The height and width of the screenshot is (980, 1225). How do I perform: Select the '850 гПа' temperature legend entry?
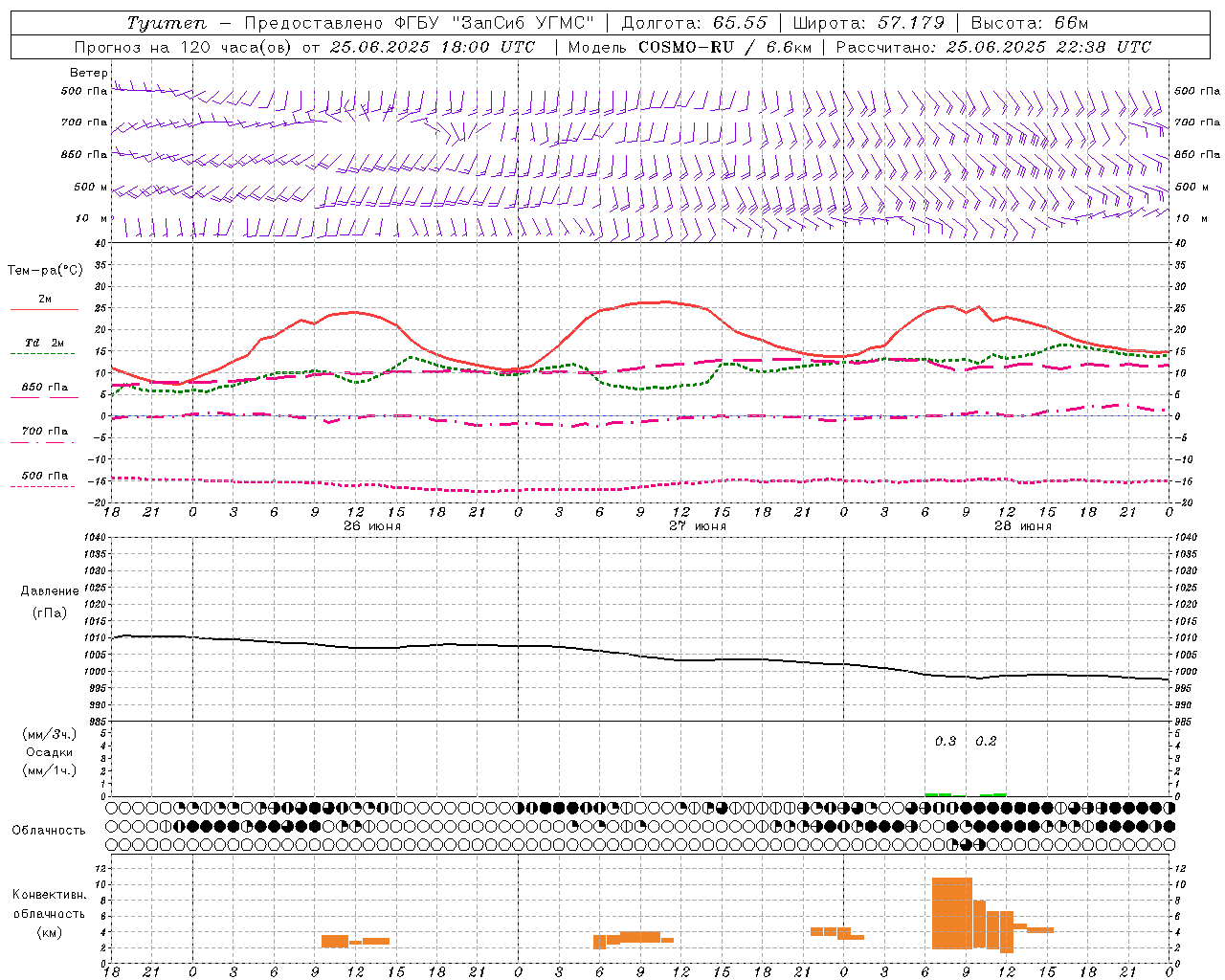pyautogui.click(x=45, y=388)
